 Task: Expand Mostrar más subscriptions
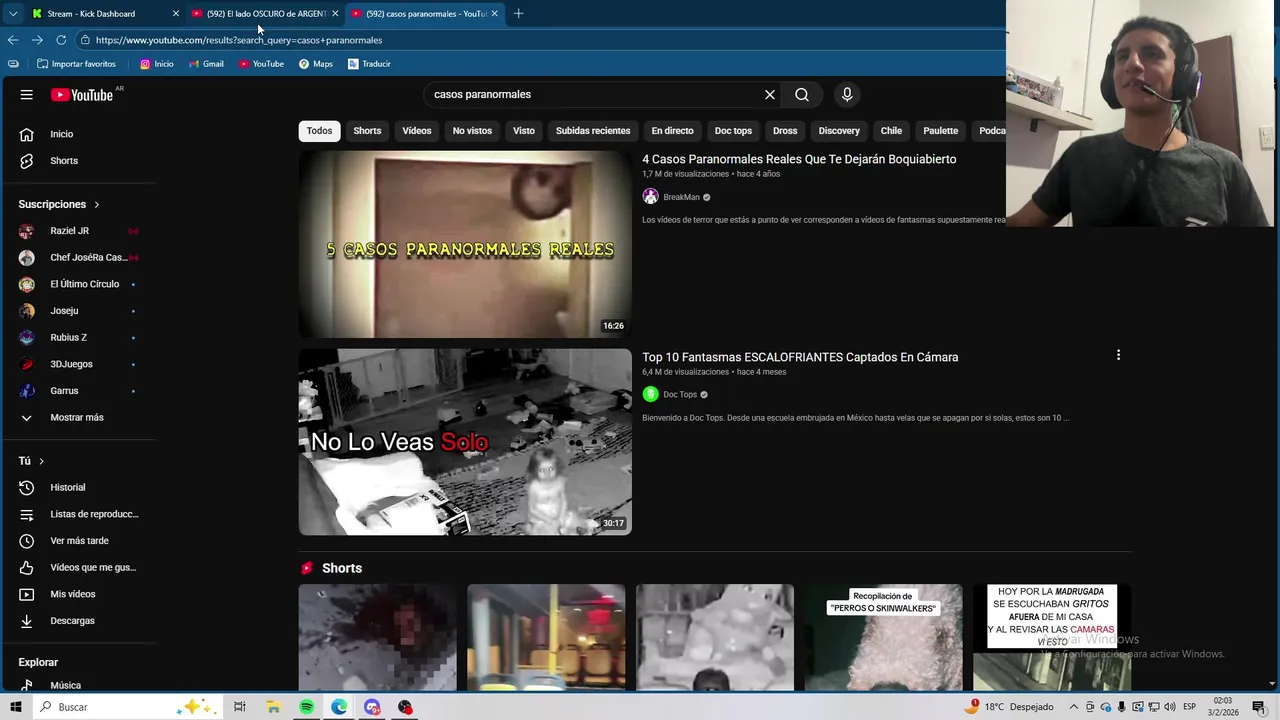tap(79, 417)
